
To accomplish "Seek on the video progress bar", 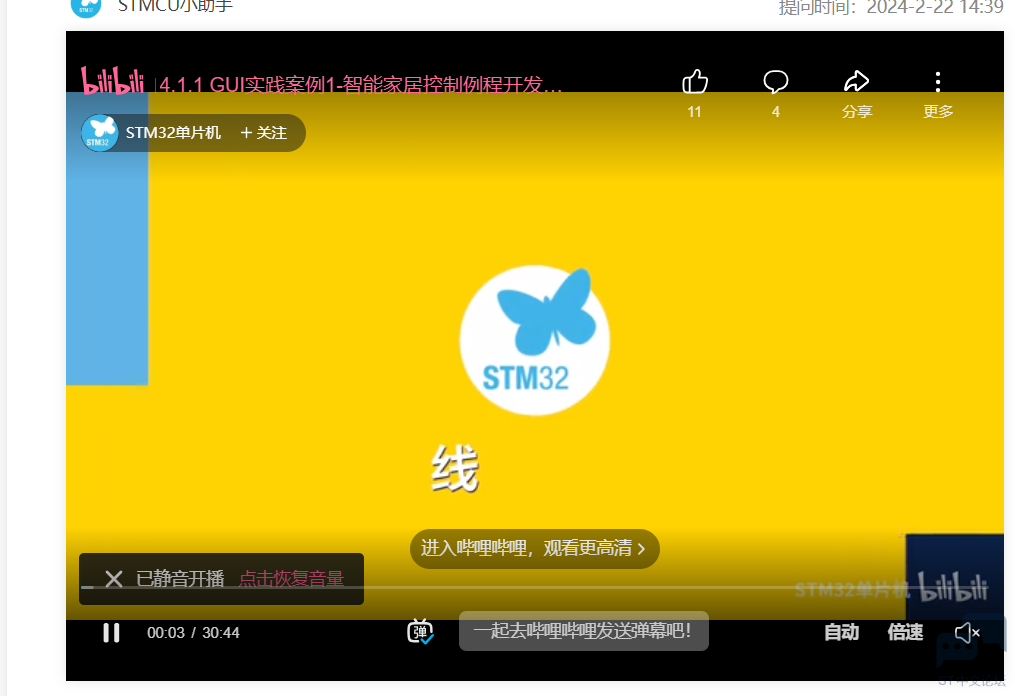I will click(535, 588).
